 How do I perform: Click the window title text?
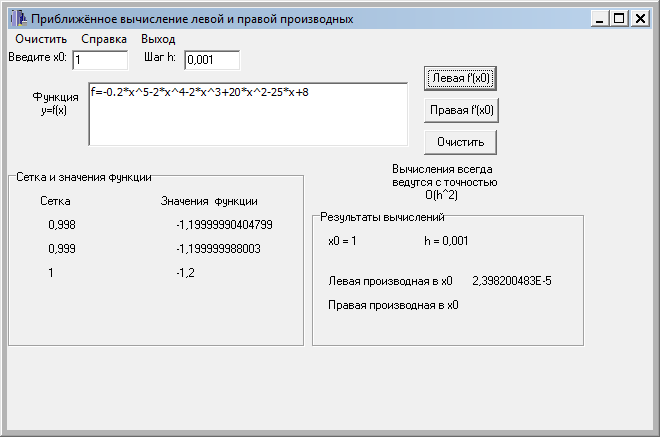(x=192, y=19)
